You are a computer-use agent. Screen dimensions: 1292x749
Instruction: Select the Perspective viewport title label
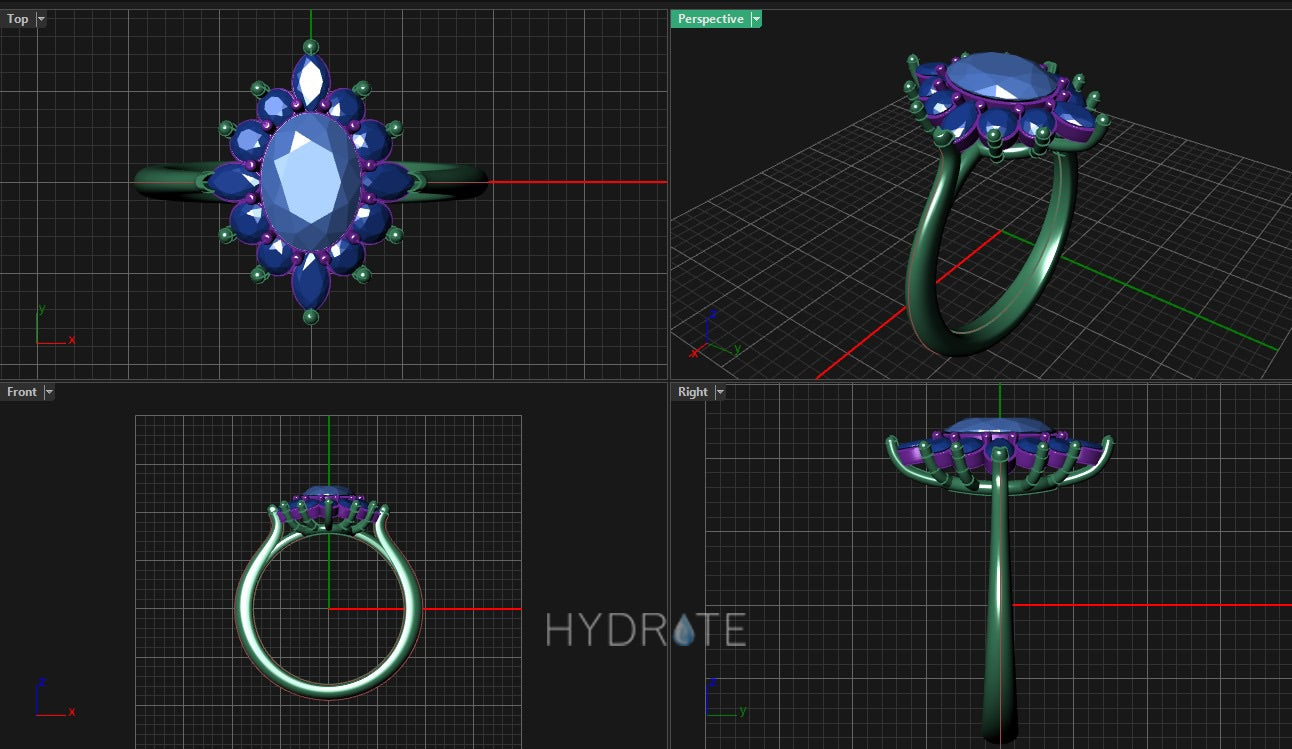(710, 19)
